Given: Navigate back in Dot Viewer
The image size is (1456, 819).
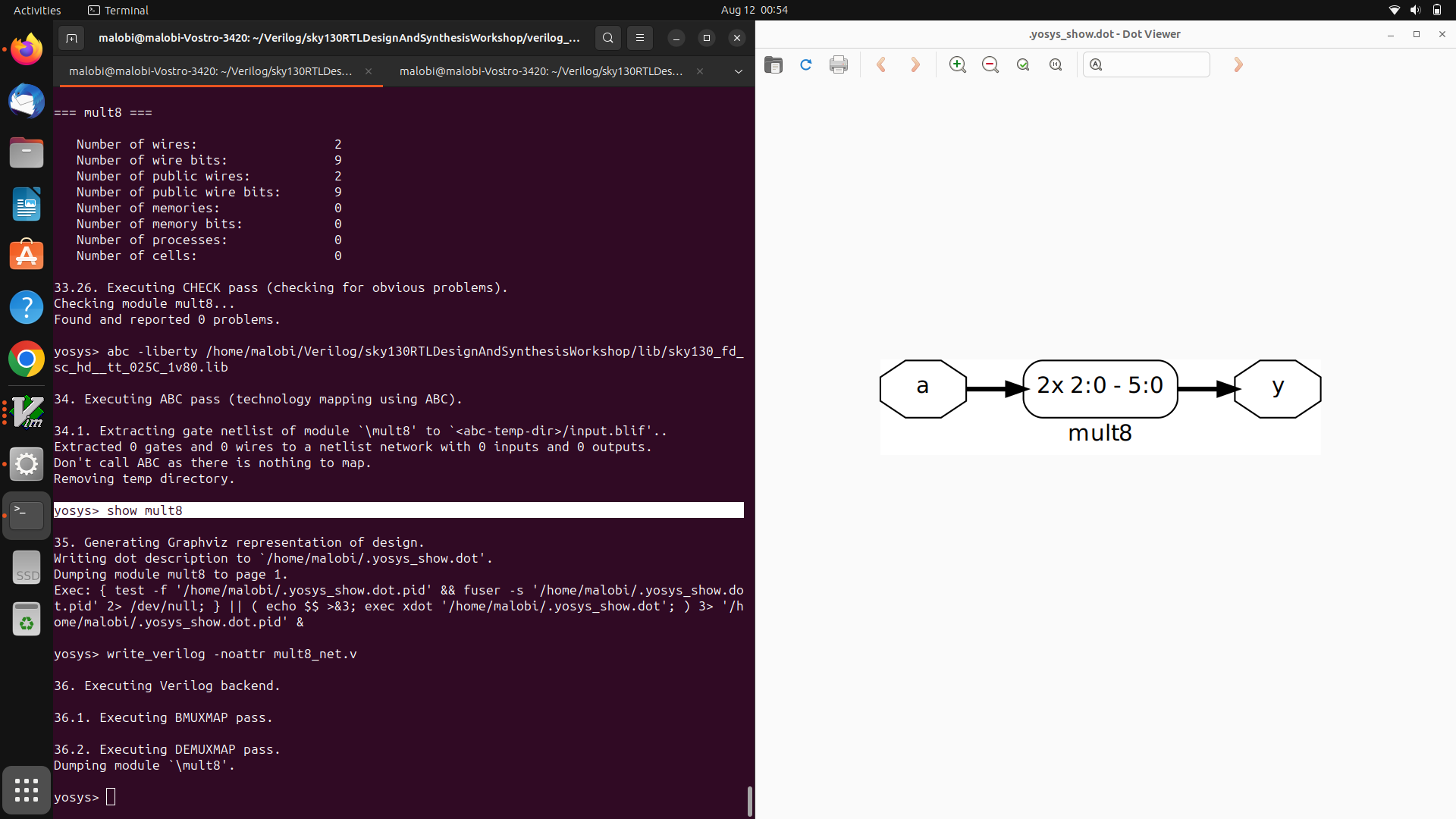Looking at the screenshot, I should coord(881,64).
